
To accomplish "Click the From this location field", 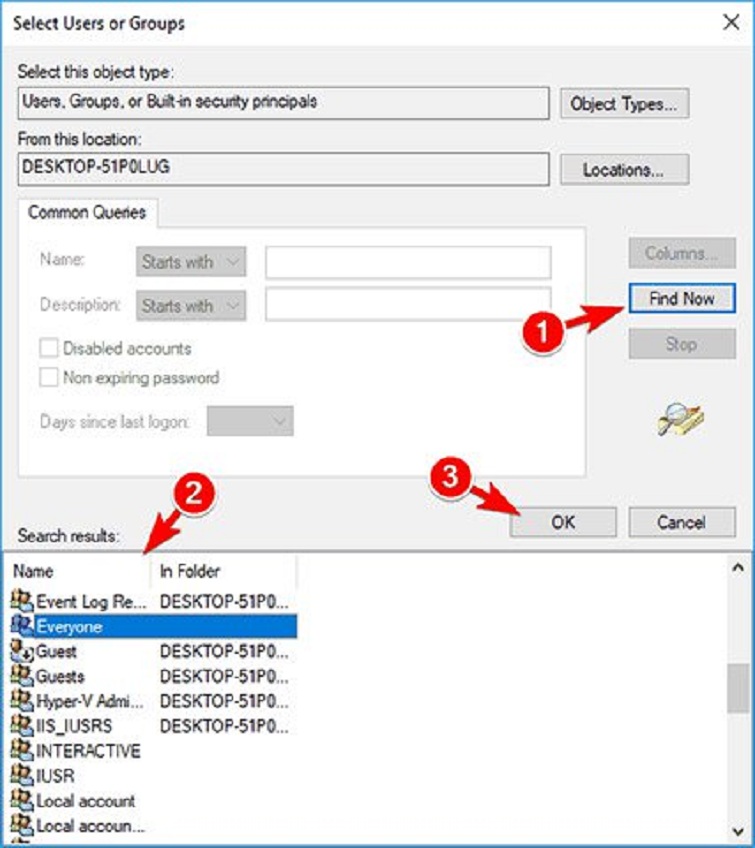I will click(283, 169).
